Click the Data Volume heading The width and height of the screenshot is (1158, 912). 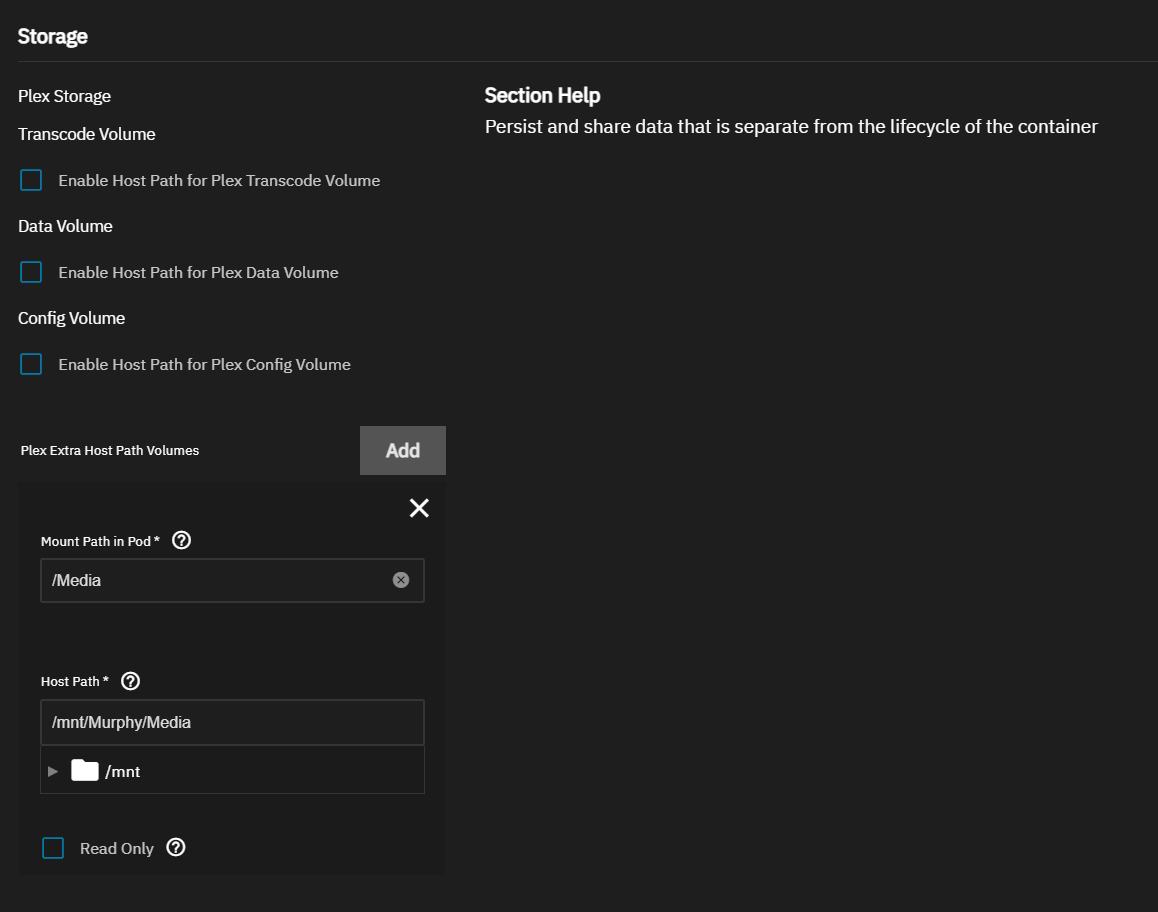click(65, 226)
